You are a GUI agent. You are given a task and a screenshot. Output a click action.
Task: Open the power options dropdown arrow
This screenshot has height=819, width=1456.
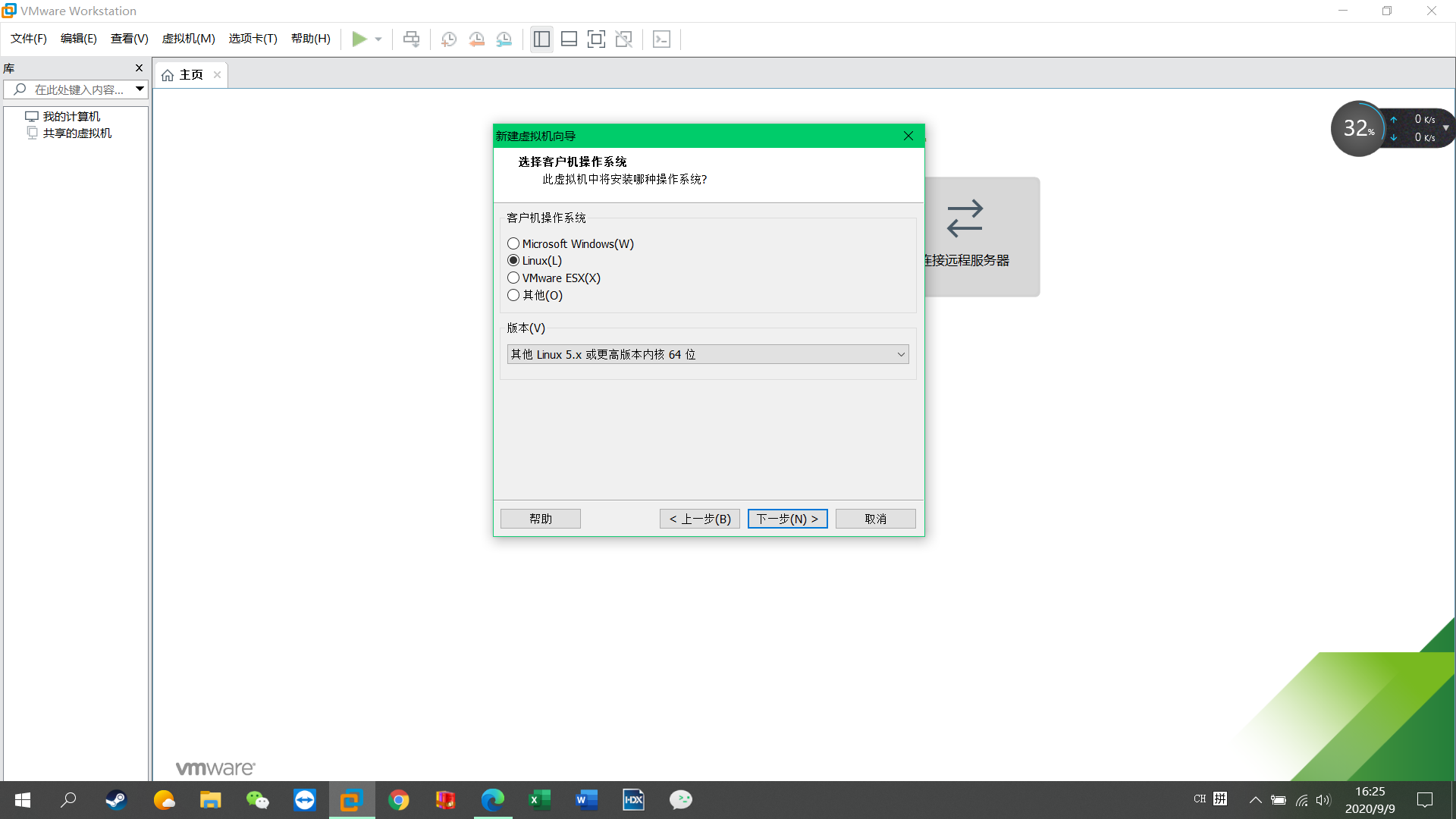click(x=378, y=39)
